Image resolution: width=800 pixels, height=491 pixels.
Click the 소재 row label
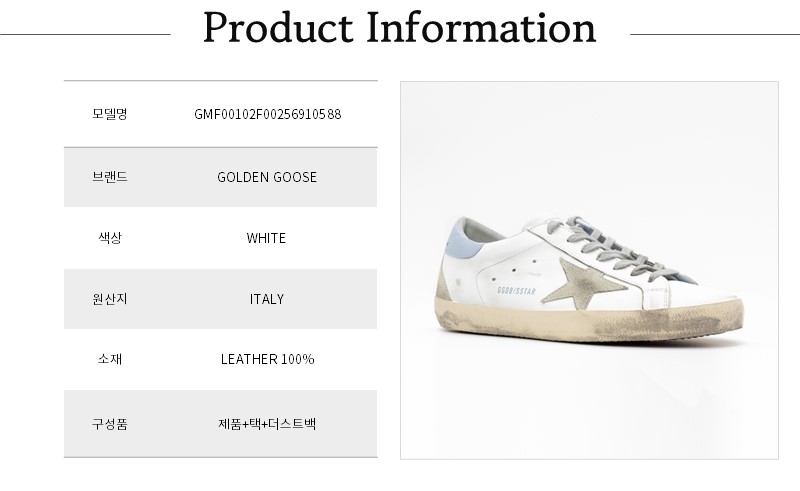[109, 359]
